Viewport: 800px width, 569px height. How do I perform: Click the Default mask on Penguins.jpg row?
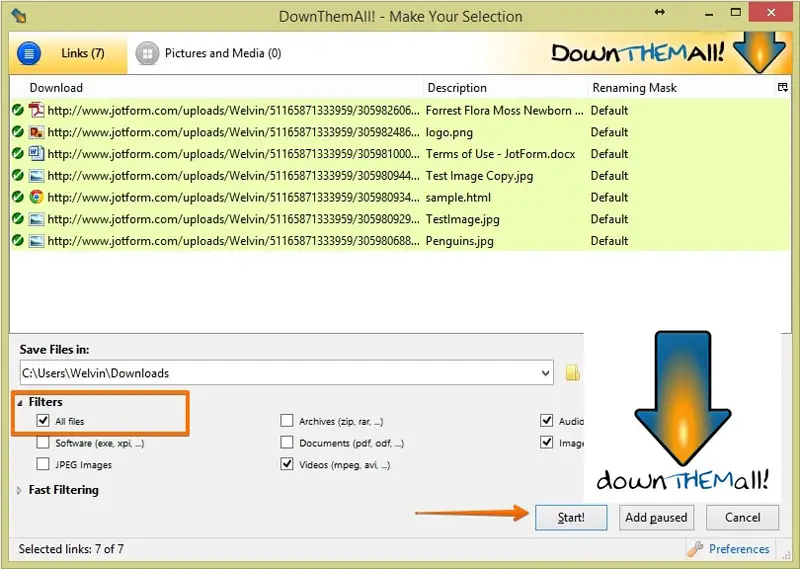coord(609,241)
